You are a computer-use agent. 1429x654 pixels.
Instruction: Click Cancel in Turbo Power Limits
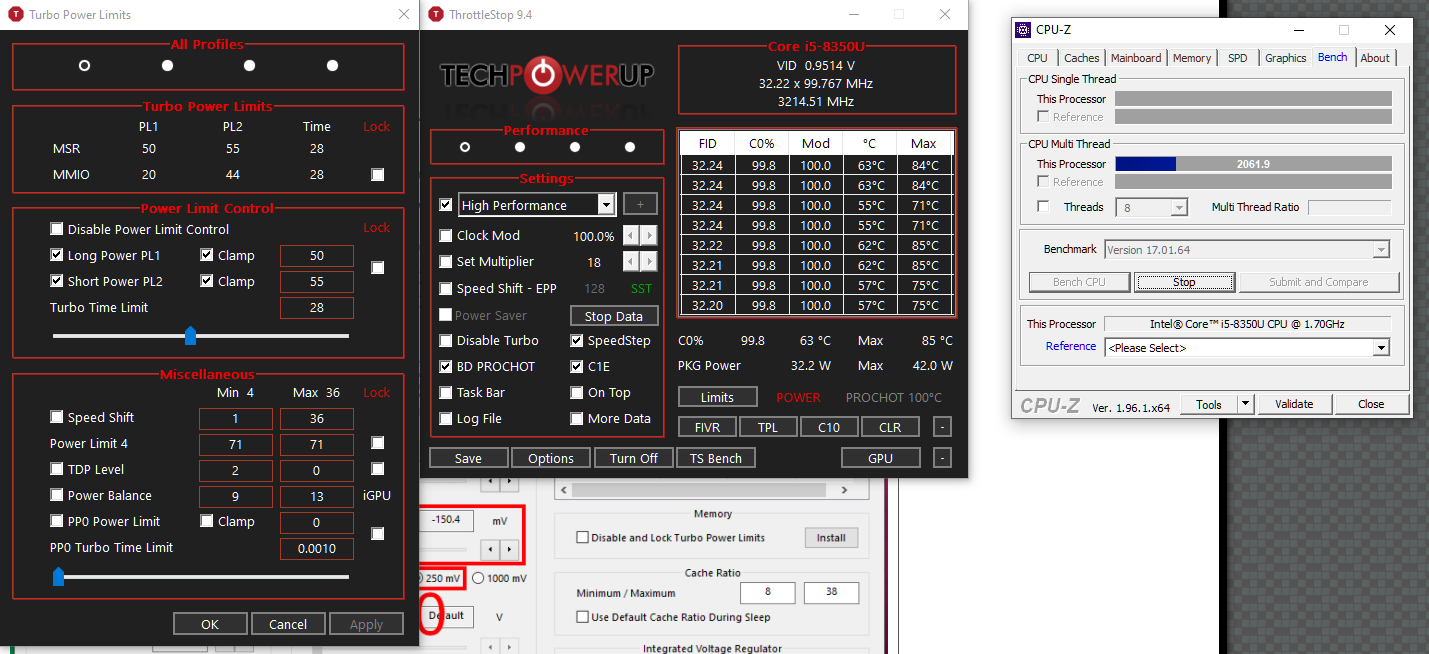[288, 624]
